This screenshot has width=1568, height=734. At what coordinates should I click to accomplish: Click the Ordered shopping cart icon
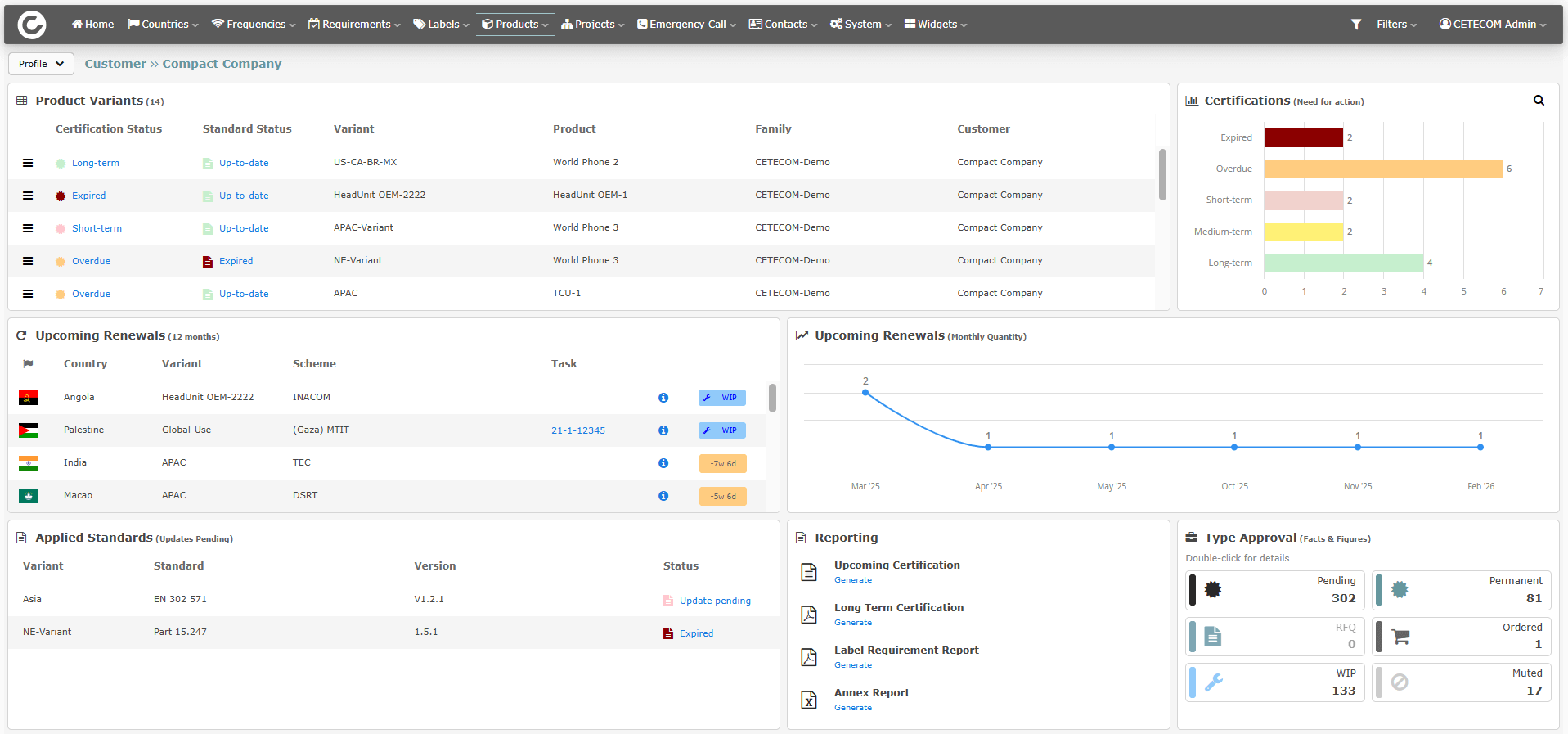(1400, 636)
